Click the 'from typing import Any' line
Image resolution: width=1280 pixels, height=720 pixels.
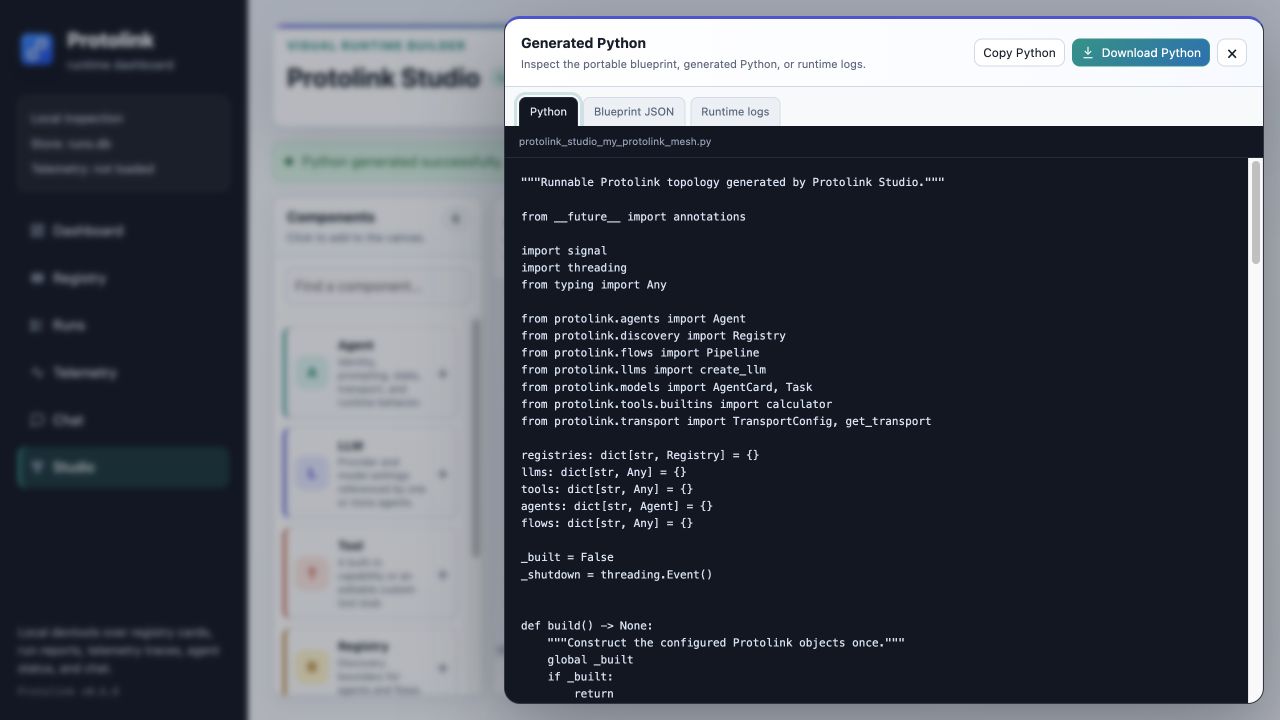point(594,285)
